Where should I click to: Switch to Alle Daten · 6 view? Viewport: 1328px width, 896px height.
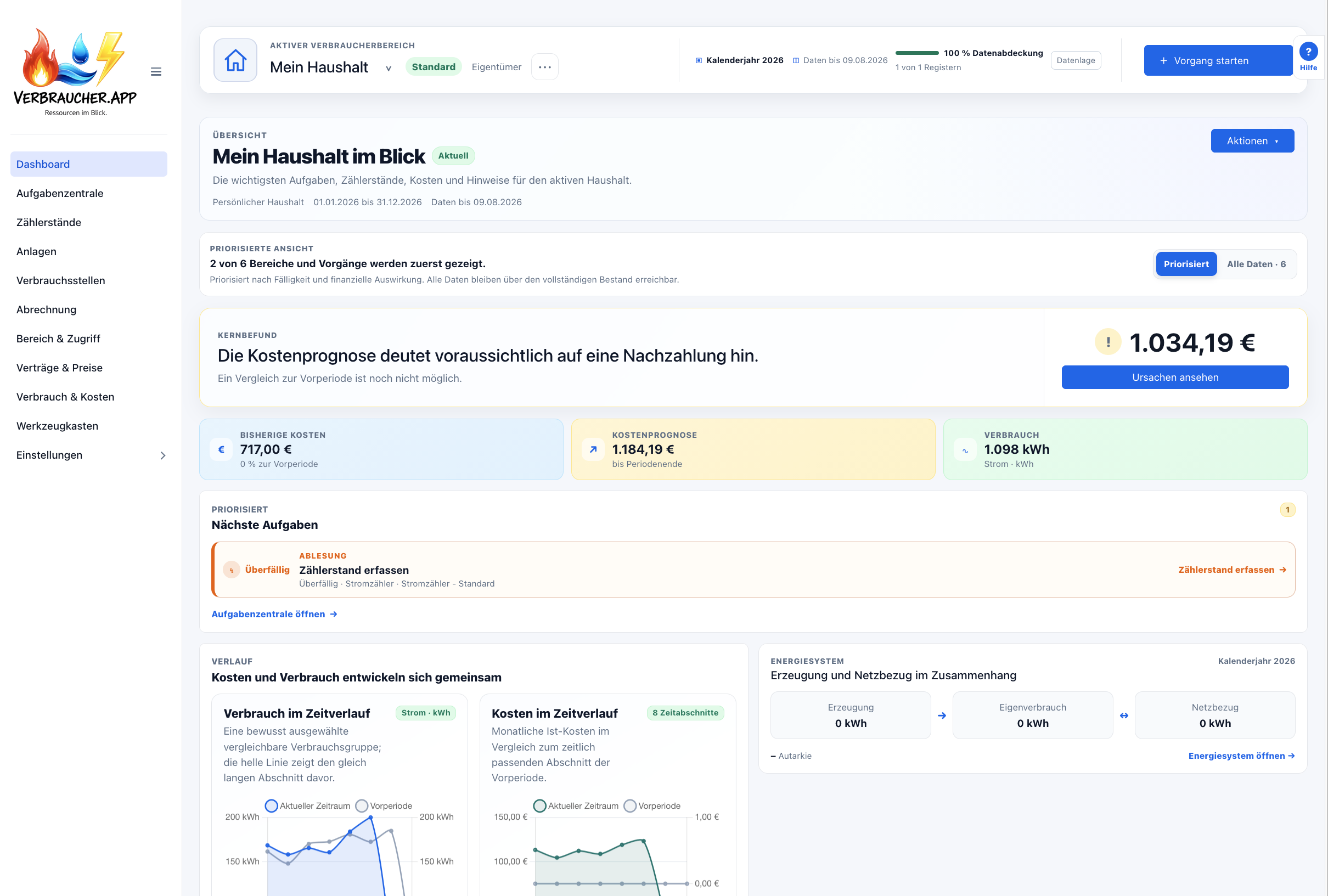[1256, 264]
